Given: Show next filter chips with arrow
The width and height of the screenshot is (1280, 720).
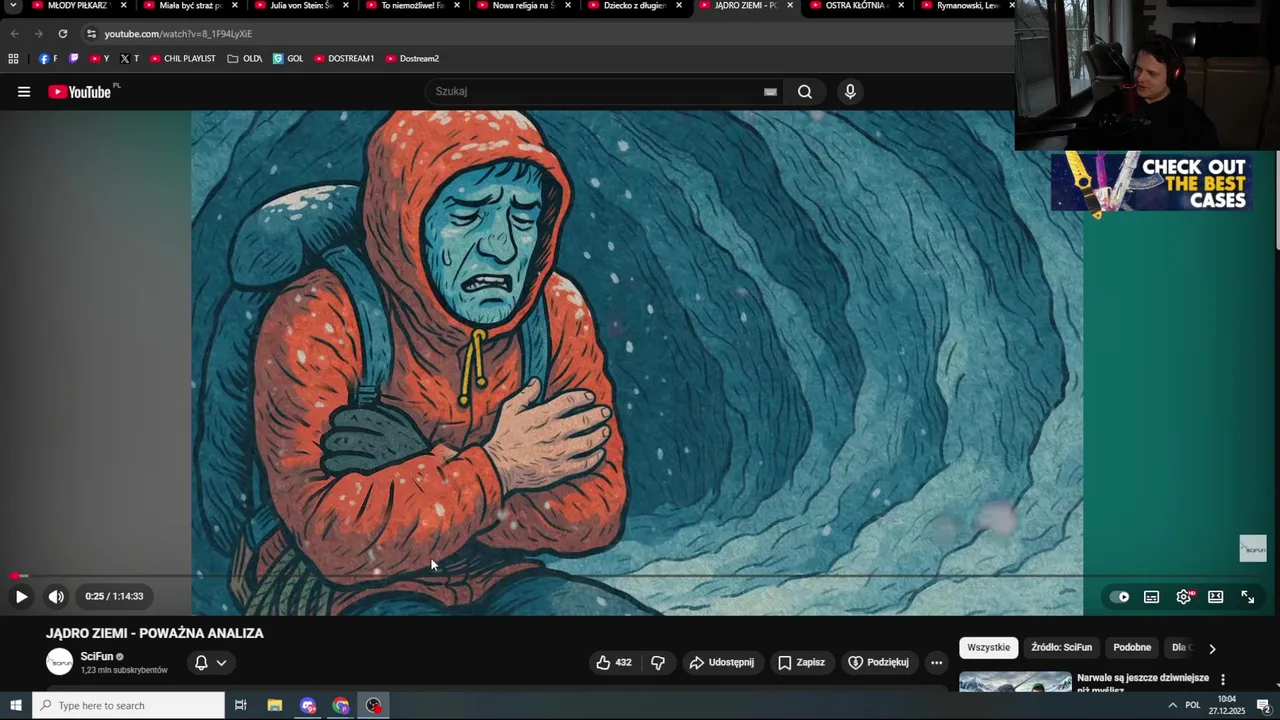Looking at the screenshot, I should point(1212,648).
